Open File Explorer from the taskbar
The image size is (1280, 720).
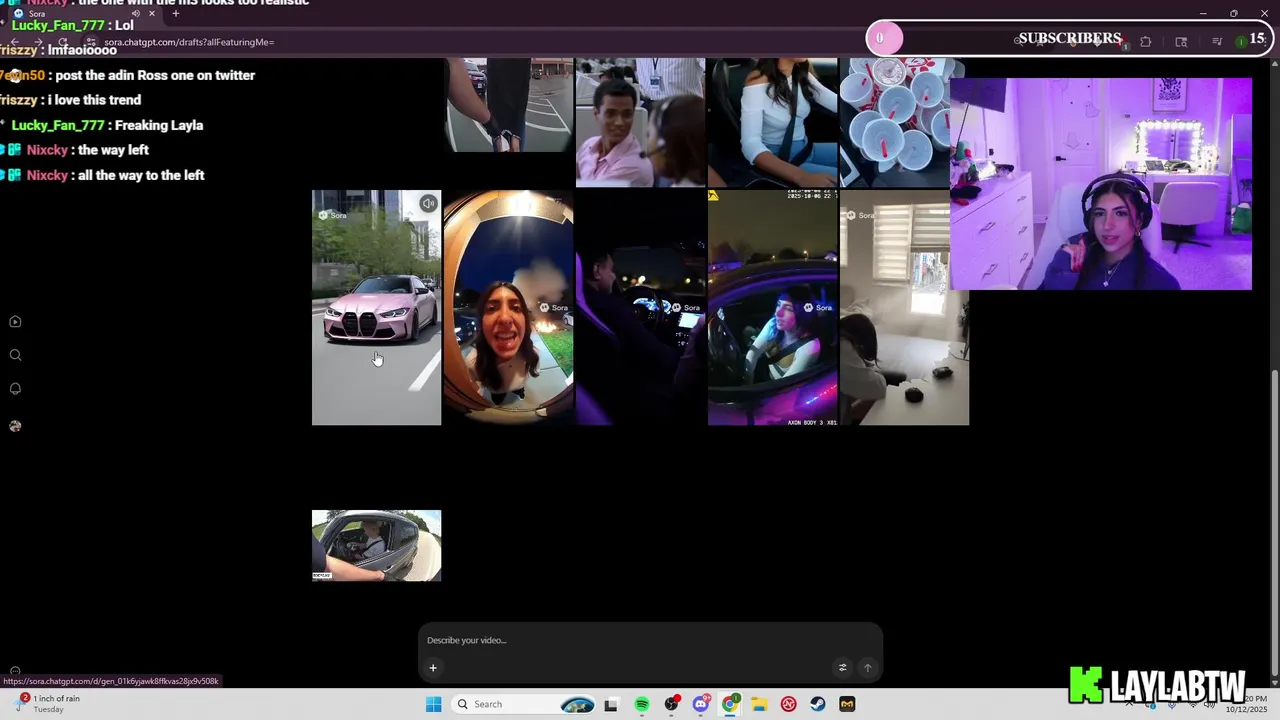click(x=759, y=704)
